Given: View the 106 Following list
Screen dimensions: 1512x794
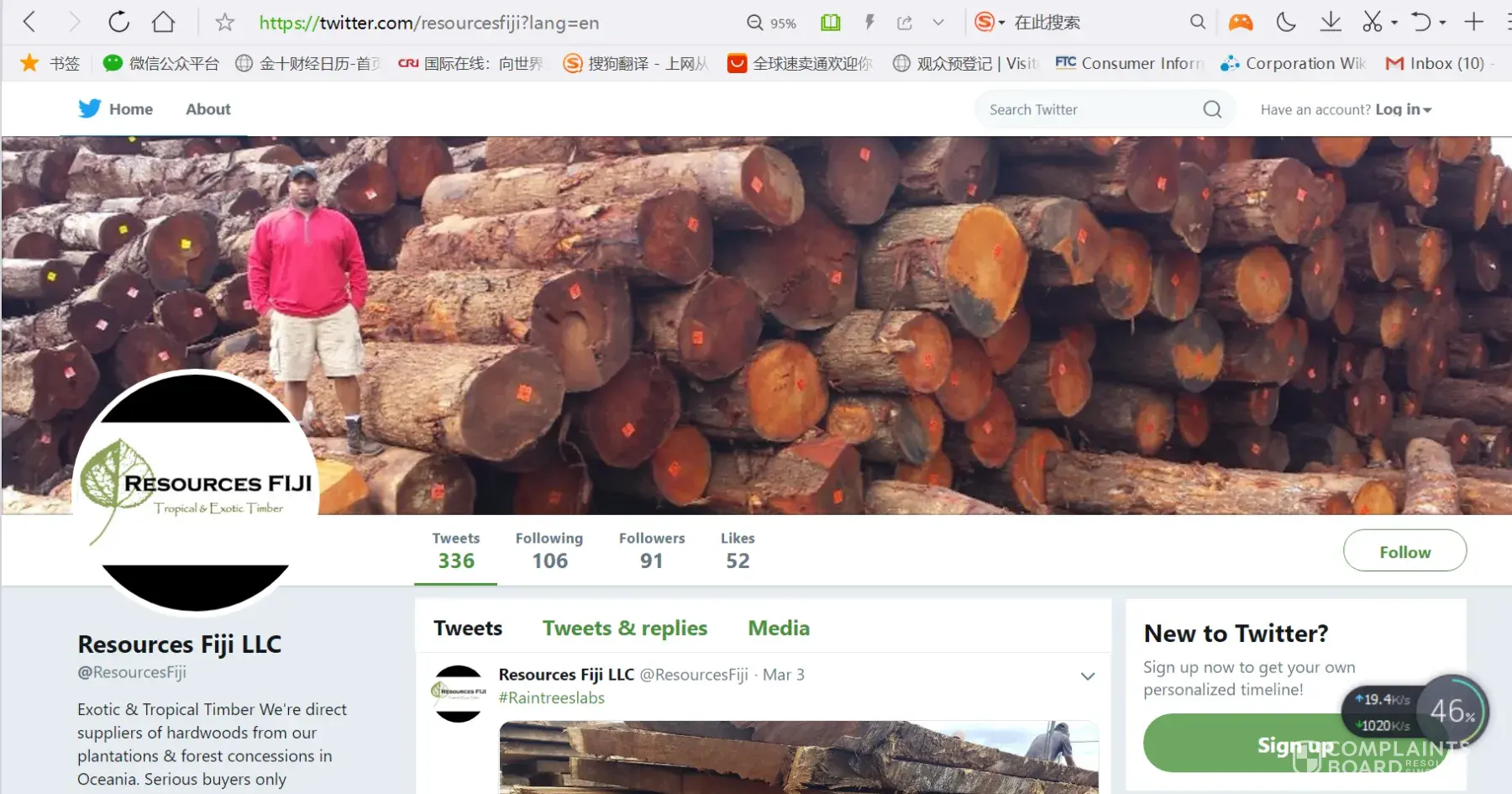Looking at the screenshot, I should tap(549, 551).
